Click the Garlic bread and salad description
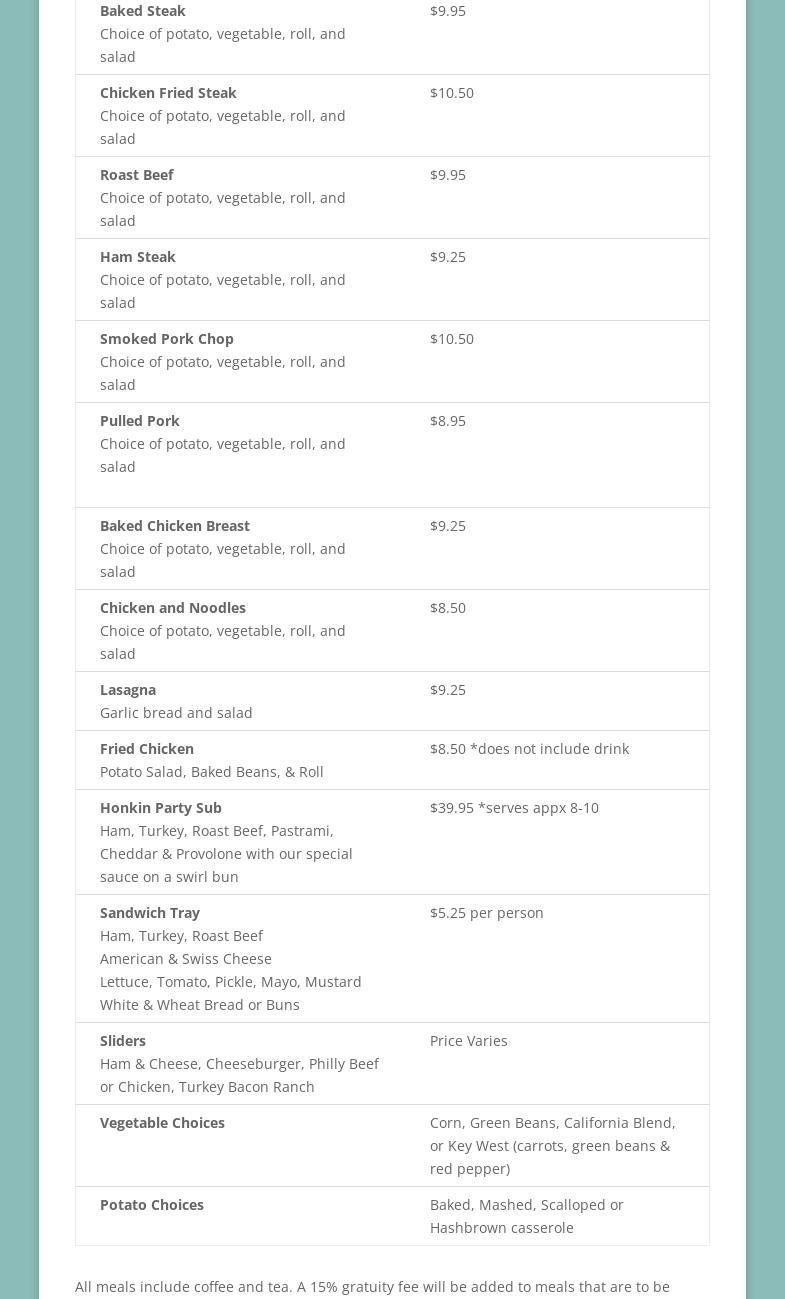This screenshot has height=1299, width=785. [x=176, y=713]
